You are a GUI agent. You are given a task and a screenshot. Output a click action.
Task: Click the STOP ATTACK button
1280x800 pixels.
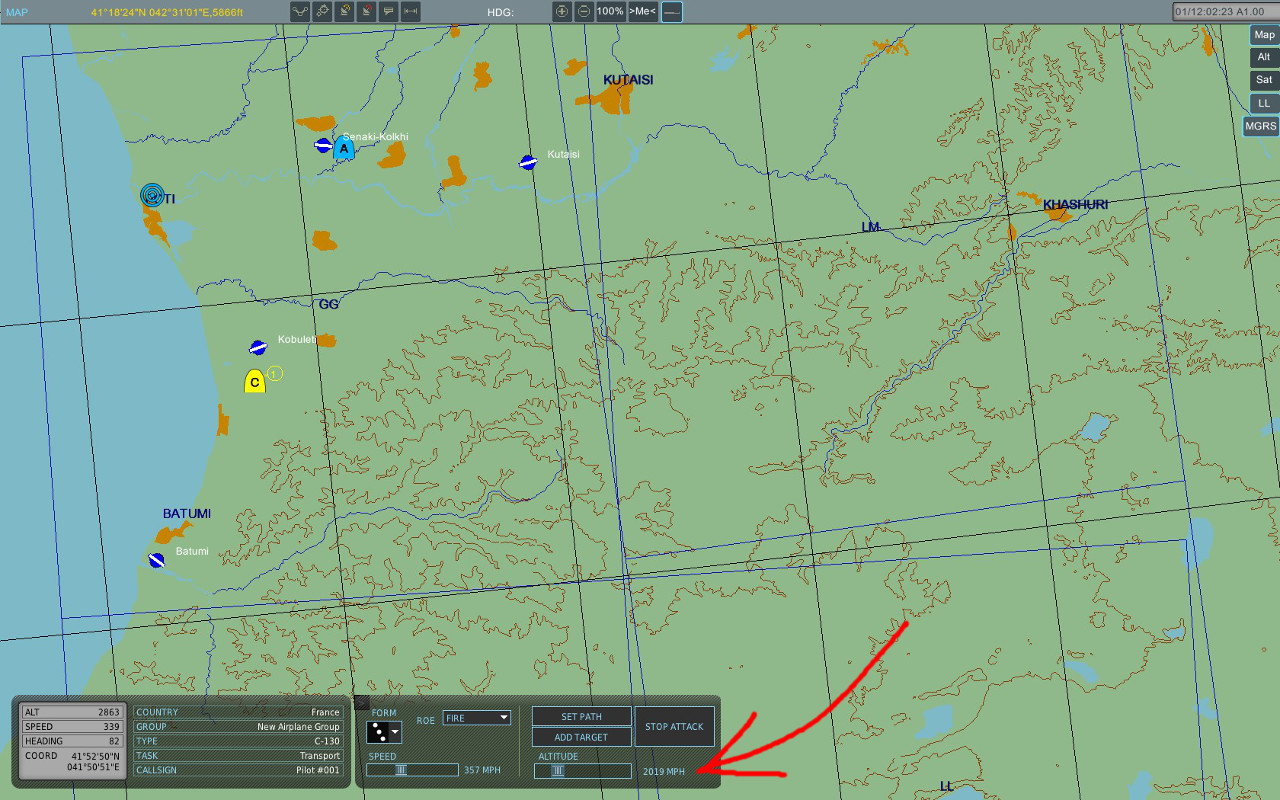click(674, 727)
